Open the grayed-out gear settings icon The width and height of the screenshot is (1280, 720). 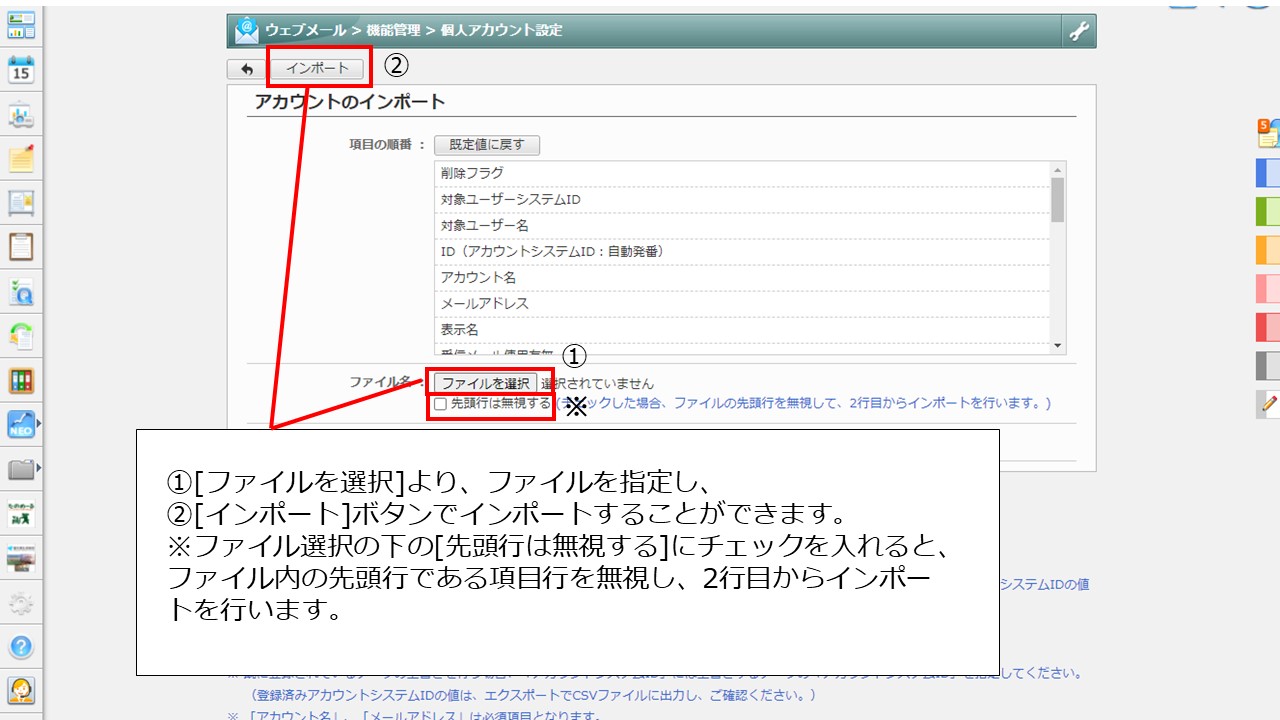pyautogui.click(x=21, y=603)
